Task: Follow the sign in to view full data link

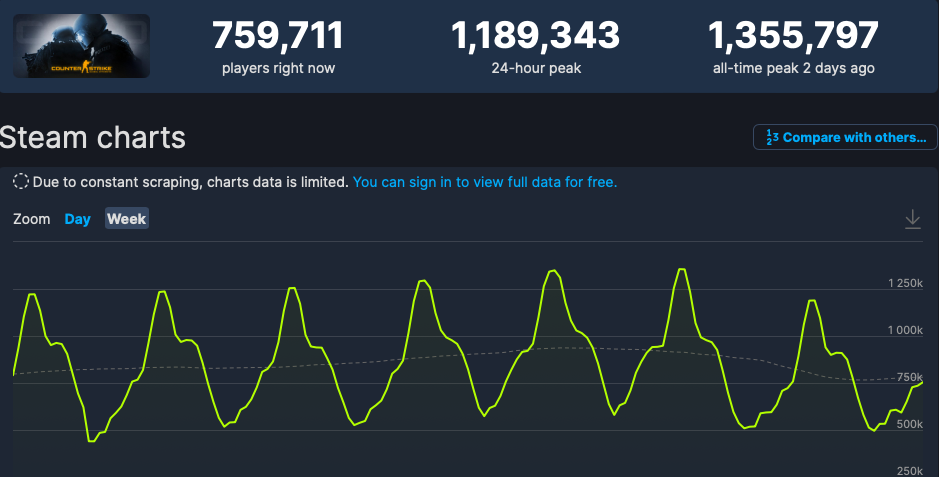Action: pyautogui.click(x=485, y=182)
